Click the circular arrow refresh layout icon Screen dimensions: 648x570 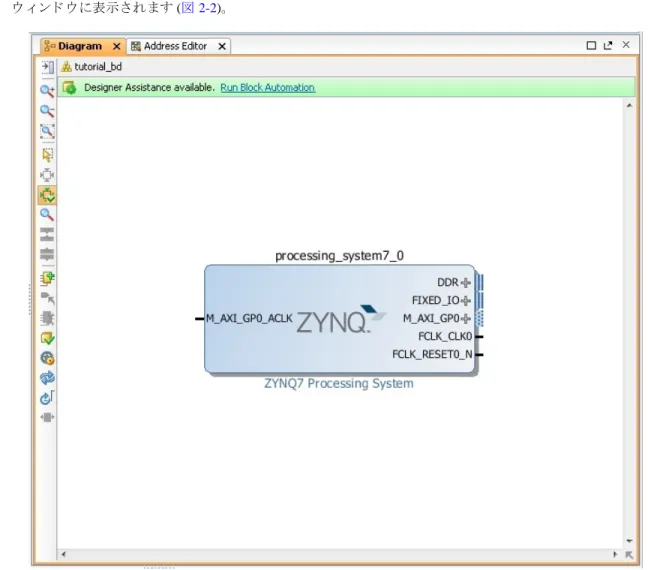pos(47,398)
